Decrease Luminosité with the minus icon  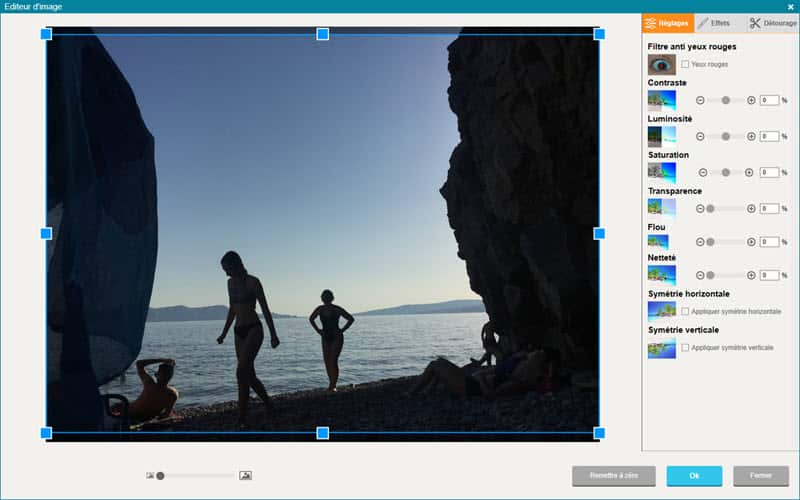[x=700, y=136]
